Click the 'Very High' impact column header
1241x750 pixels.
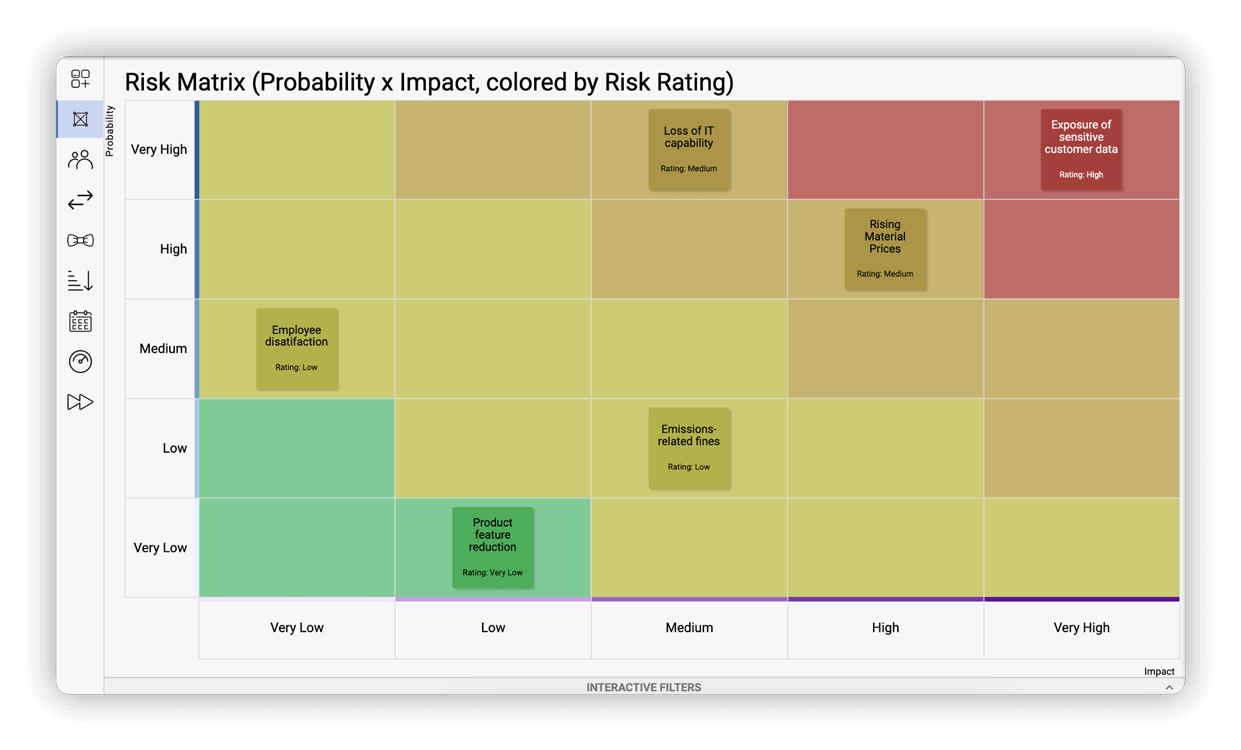coord(1081,628)
